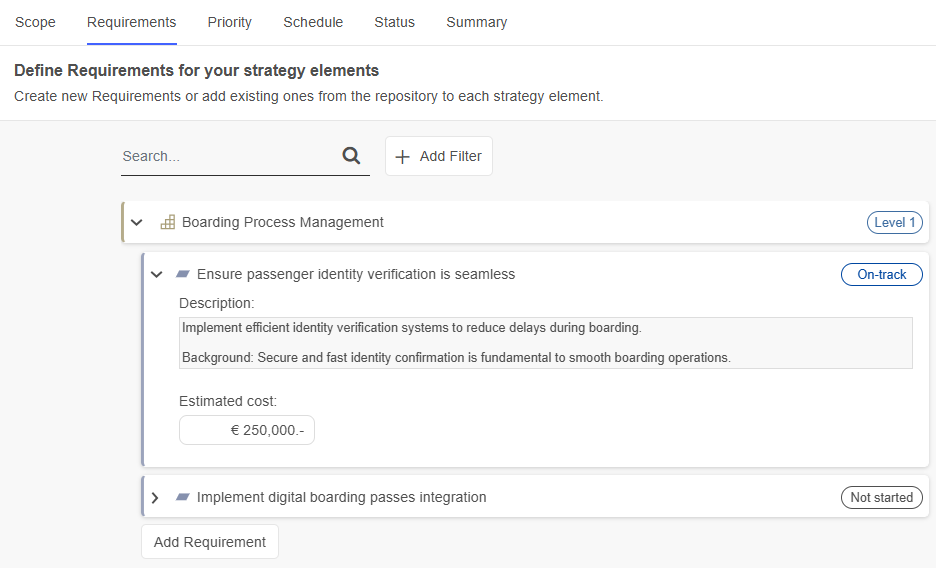Select the Status tab

[394, 22]
